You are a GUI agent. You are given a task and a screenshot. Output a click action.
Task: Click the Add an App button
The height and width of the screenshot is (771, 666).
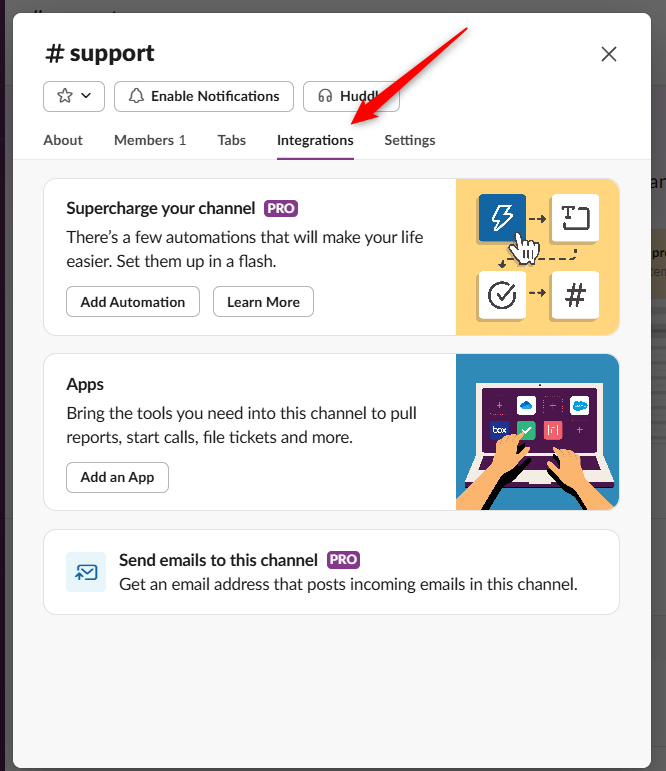click(117, 477)
